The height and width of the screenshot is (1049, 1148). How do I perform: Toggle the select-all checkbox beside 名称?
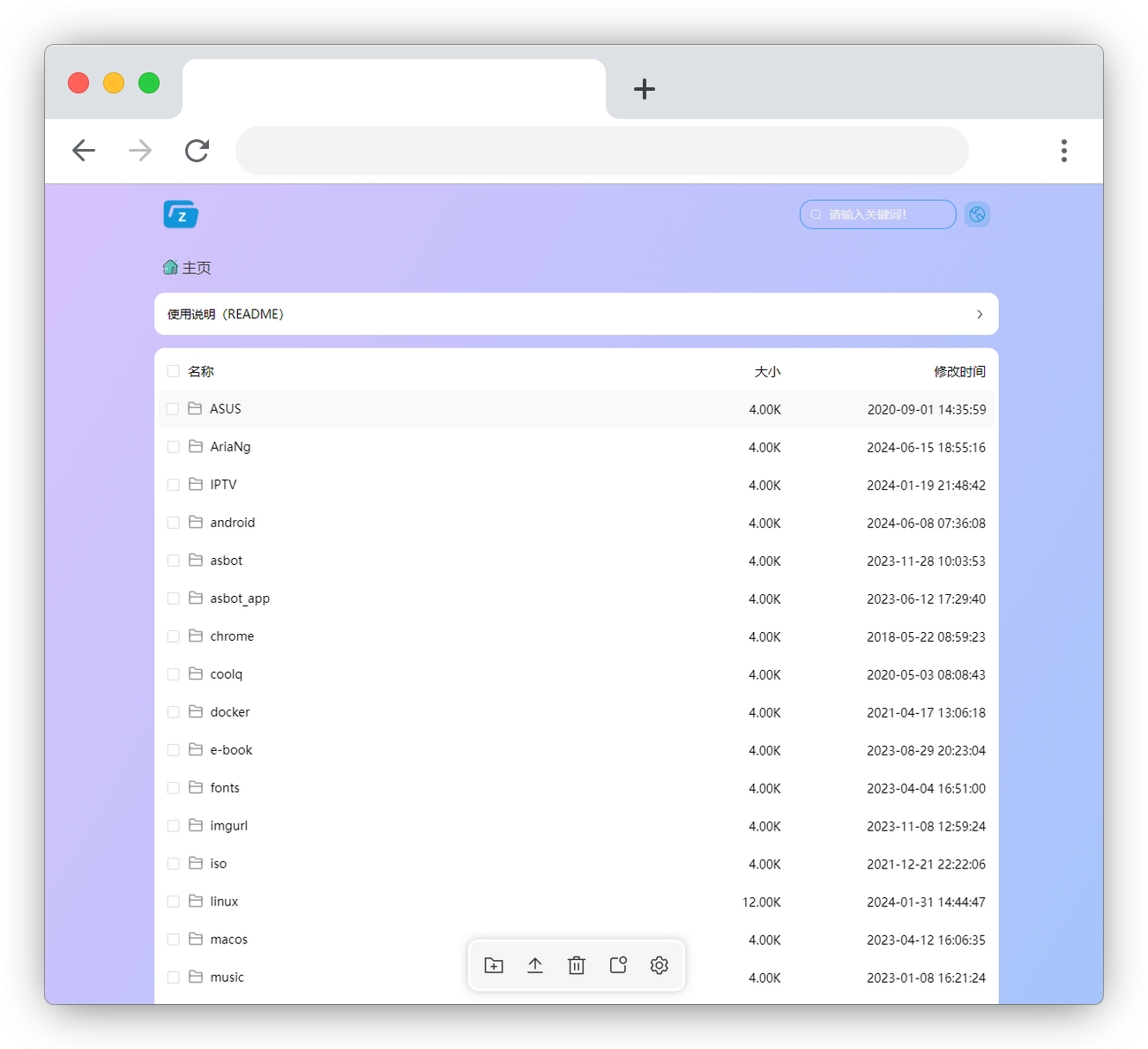[x=173, y=371]
